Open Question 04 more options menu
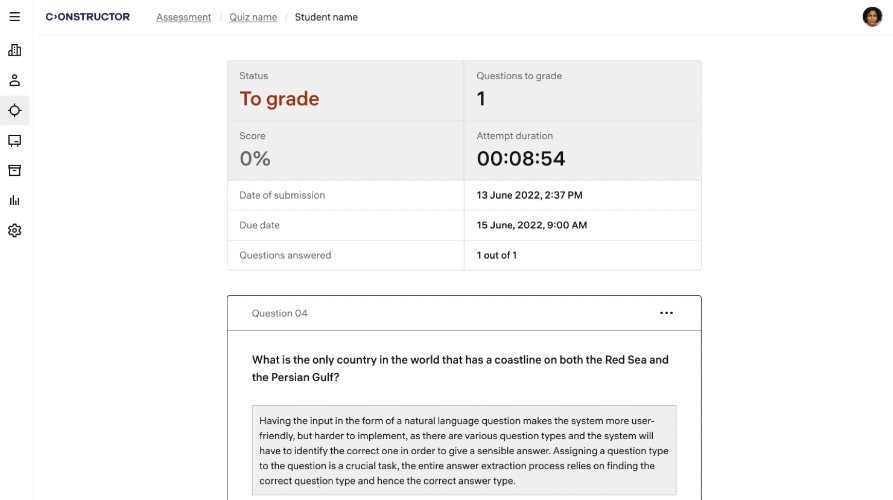This screenshot has width=893, height=500. point(667,313)
